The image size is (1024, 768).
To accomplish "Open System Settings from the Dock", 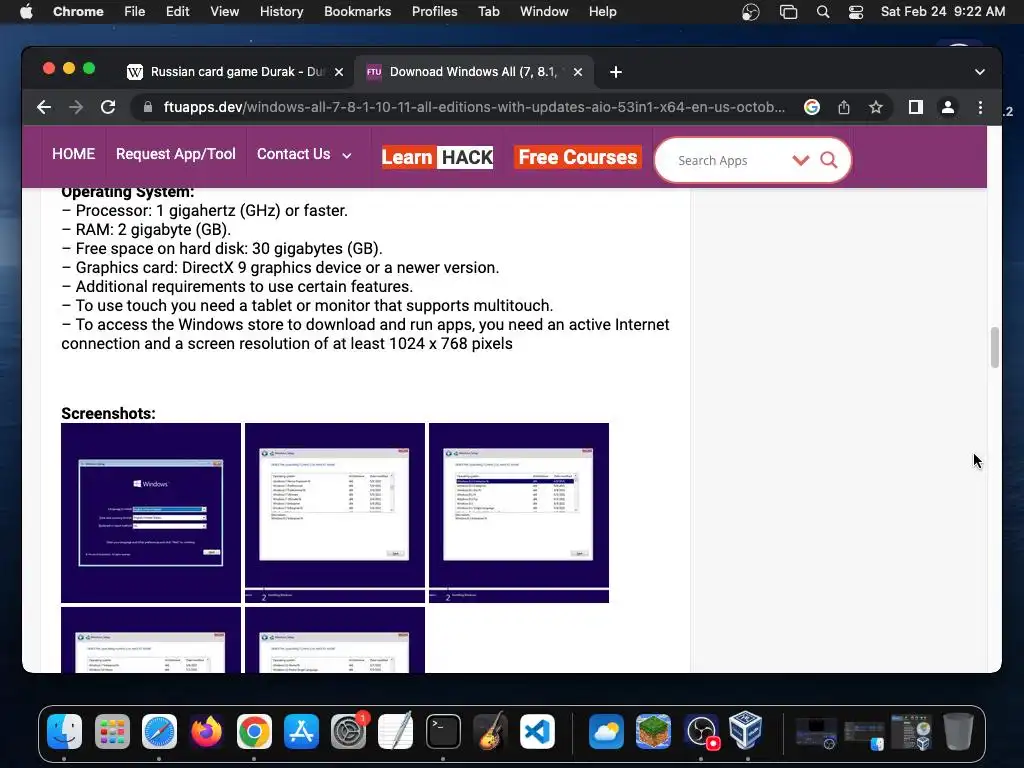I will click(x=348, y=731).
